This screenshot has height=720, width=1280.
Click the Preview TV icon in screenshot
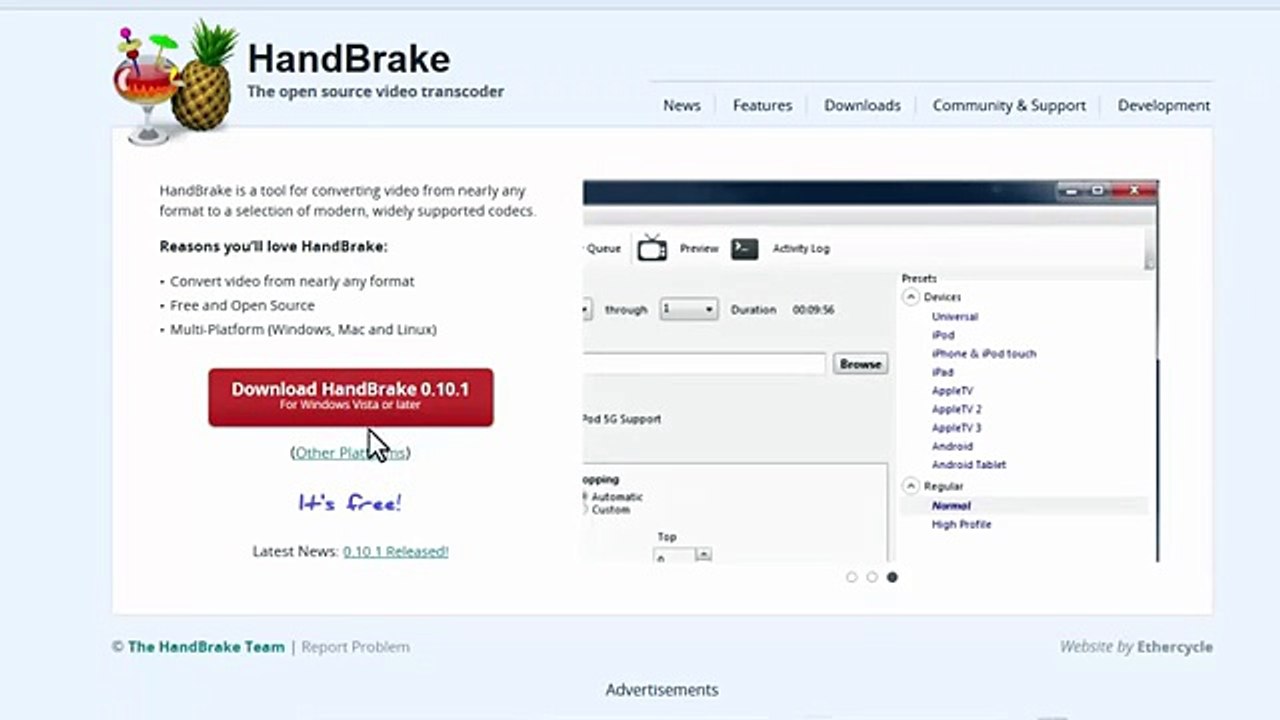[x=652, y=248]
